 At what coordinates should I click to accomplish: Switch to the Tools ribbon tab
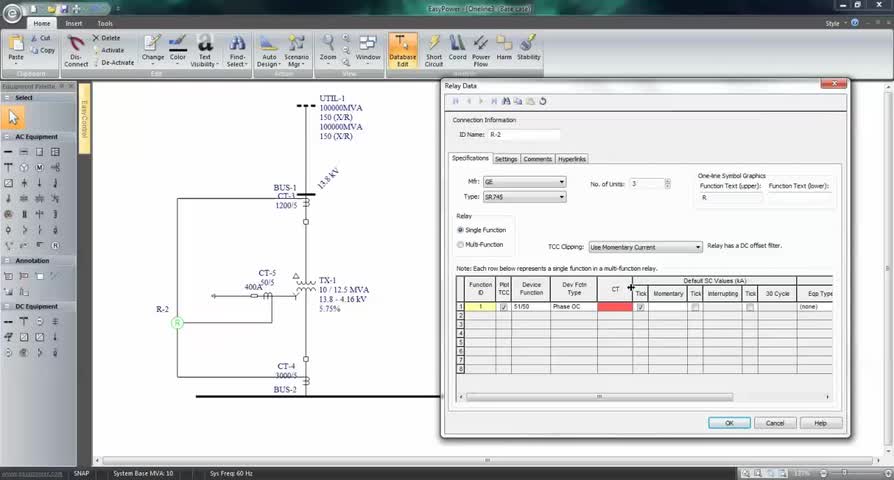(105, 23)
